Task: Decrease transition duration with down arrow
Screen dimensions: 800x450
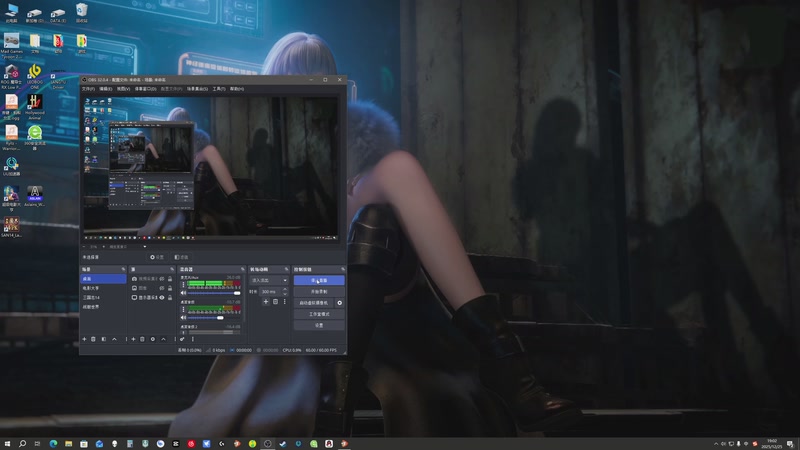Action: tap(285, 294)
